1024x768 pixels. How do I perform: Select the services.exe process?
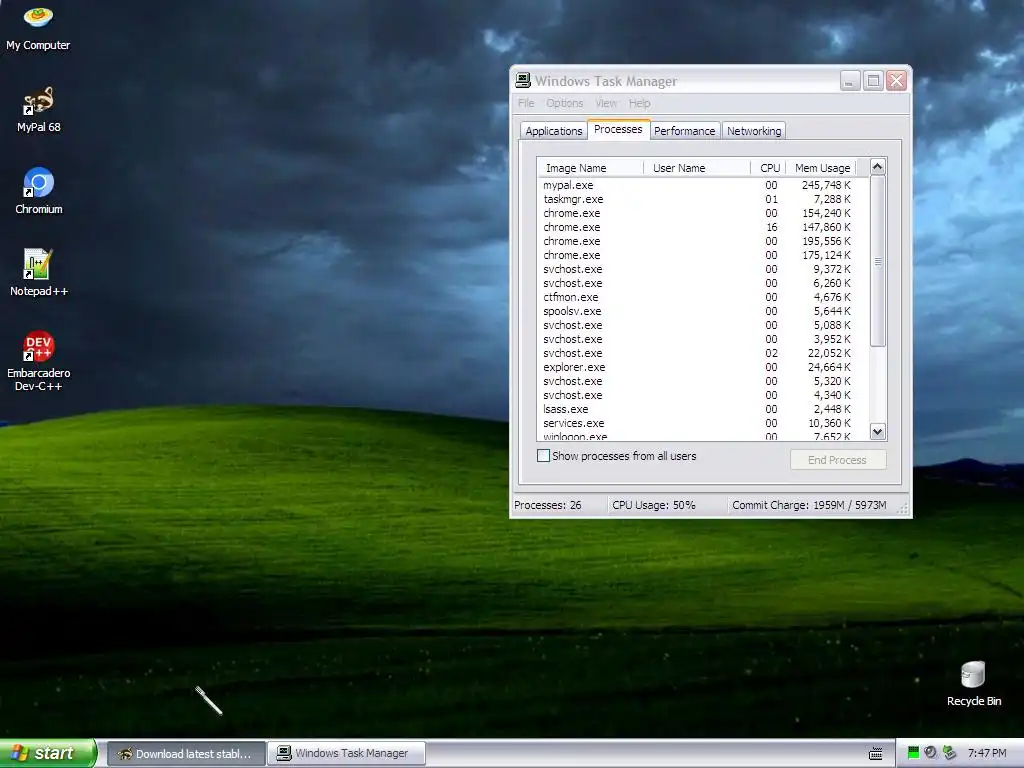click(x=703, y=424)
